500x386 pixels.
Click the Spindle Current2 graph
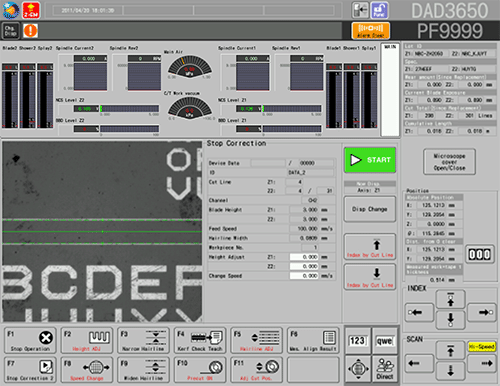pyautogui.click(x=90, y=77)
